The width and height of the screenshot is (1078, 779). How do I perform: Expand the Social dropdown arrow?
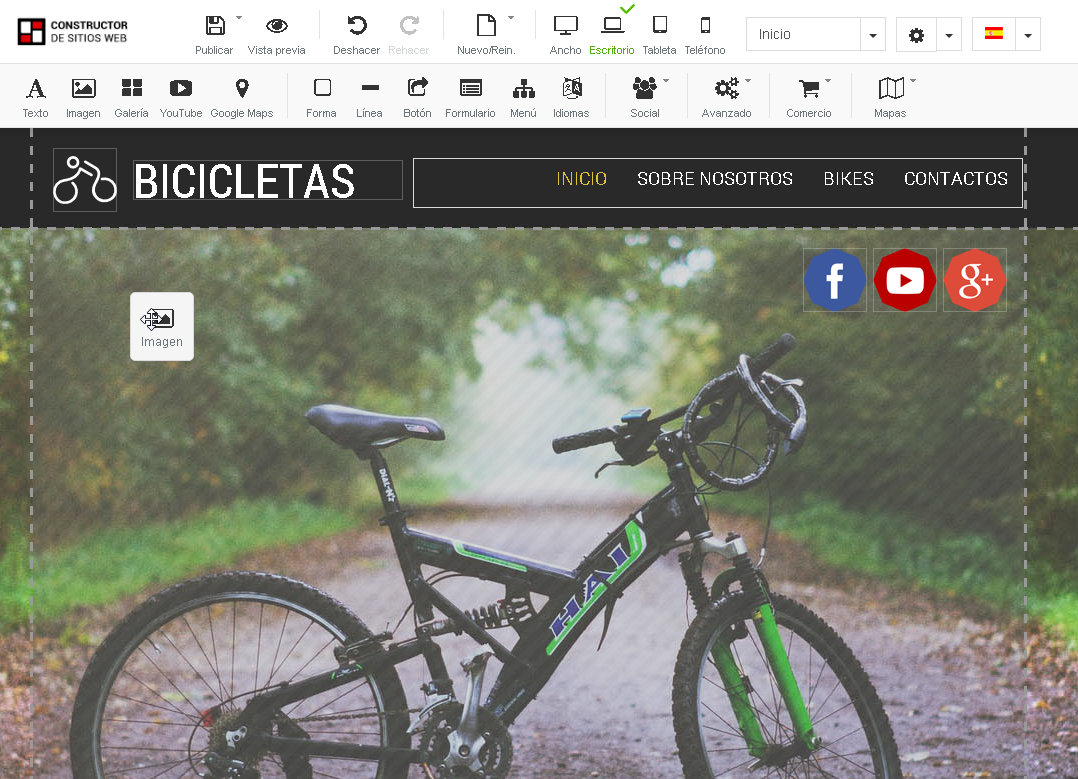pos(666,81)
